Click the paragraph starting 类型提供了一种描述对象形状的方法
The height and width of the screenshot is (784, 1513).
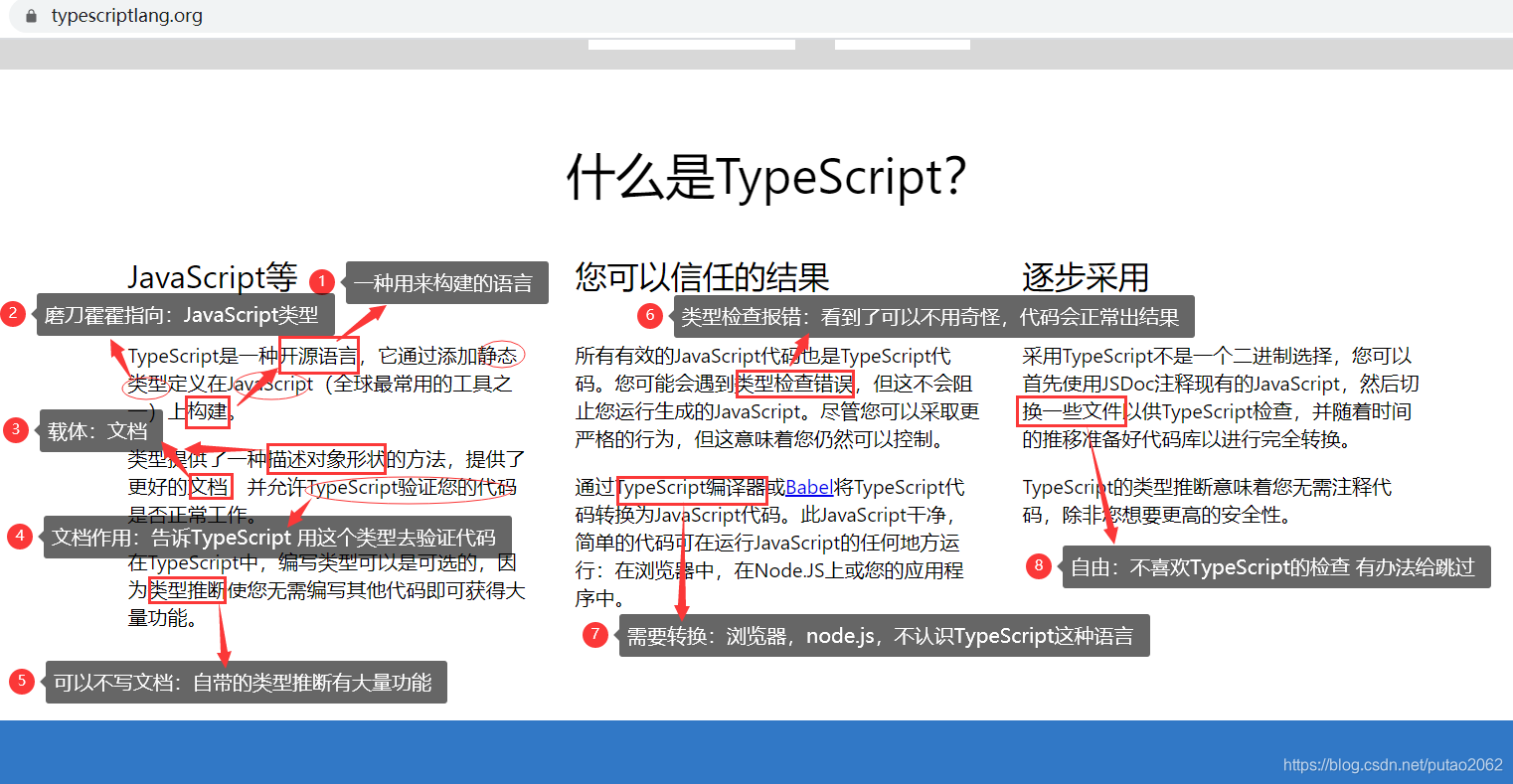click(x=326, y=487)
